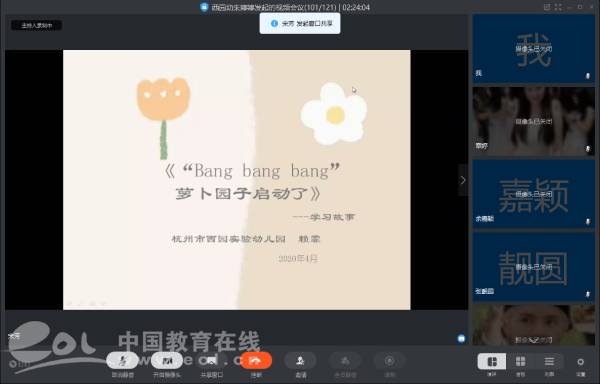Hang up with the orange button
600x384 pixels.
[x=256, y=361]
